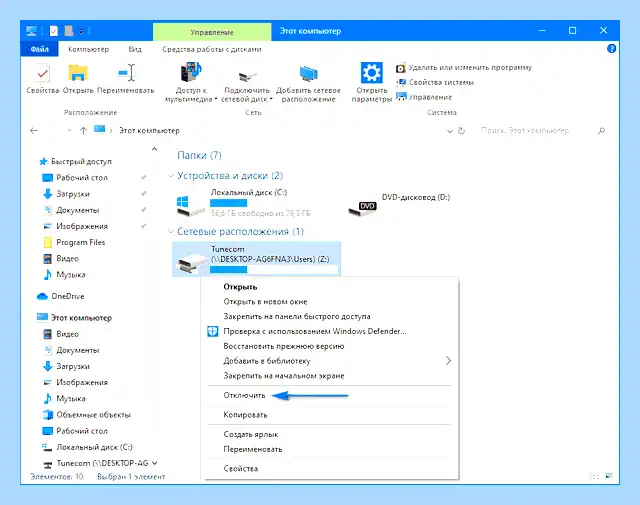Image resolution: width=640 pixels, height=505 pixels.
Task: Go up one folder level arrow
Action: point(83,131)
